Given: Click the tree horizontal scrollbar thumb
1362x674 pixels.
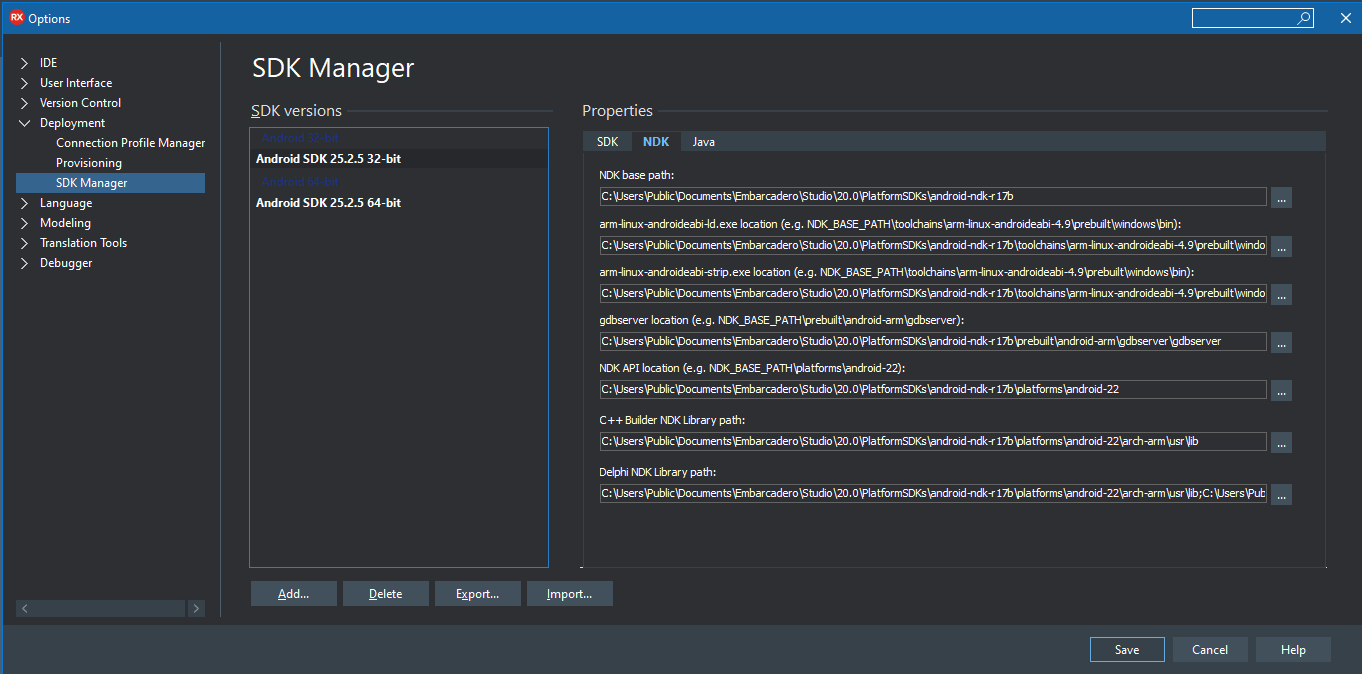Looking at the screenshot, I should [x=109, y=608].
